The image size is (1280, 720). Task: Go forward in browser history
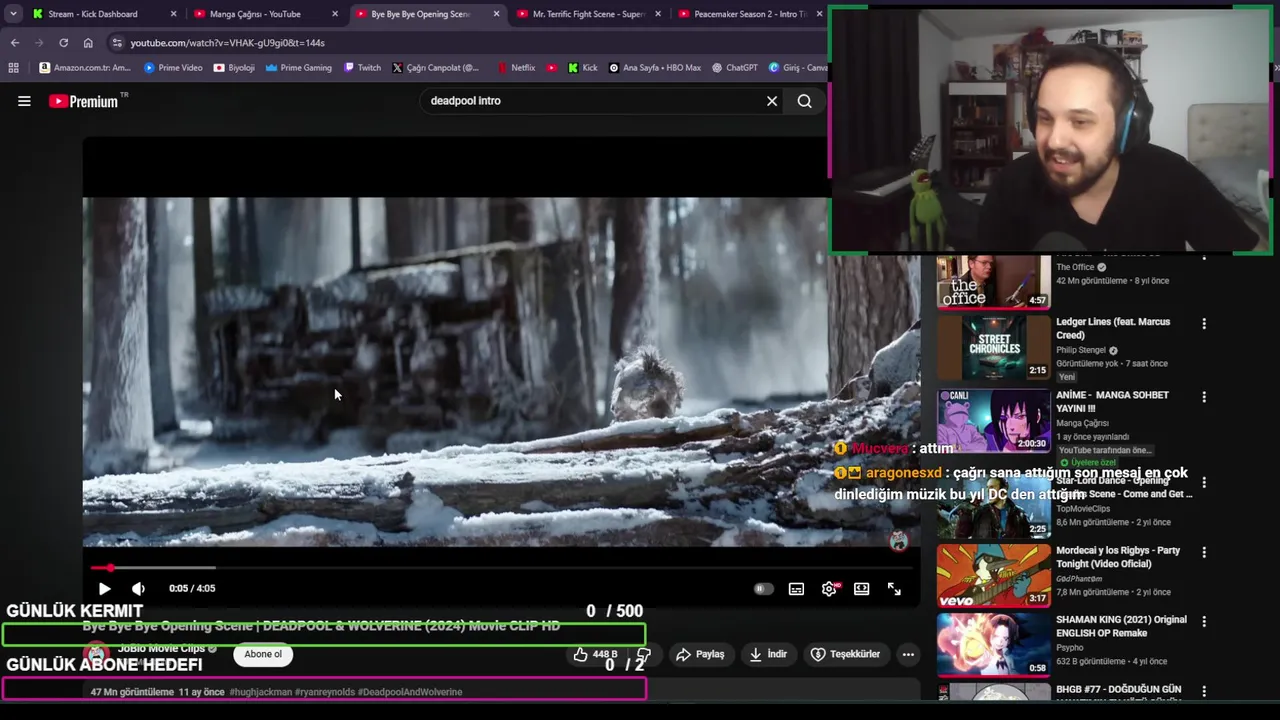(x=39, y=43)
